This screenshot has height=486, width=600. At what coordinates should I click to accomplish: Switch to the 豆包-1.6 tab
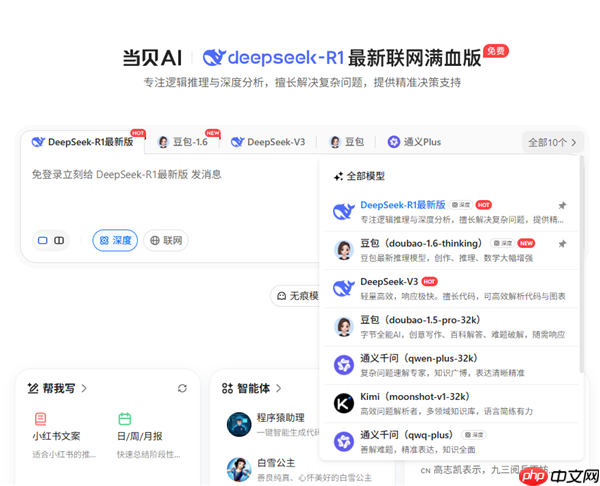pyautogui.click(x=183, y=142)
